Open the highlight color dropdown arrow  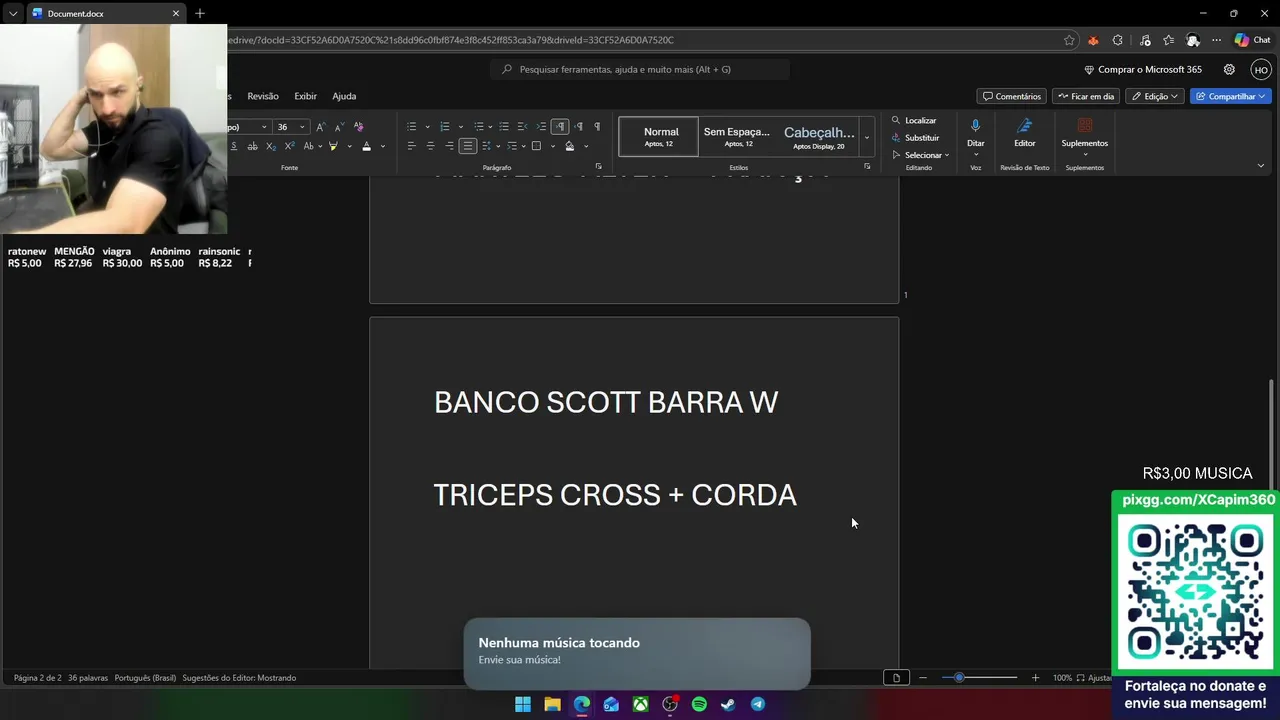click(348, 146)
